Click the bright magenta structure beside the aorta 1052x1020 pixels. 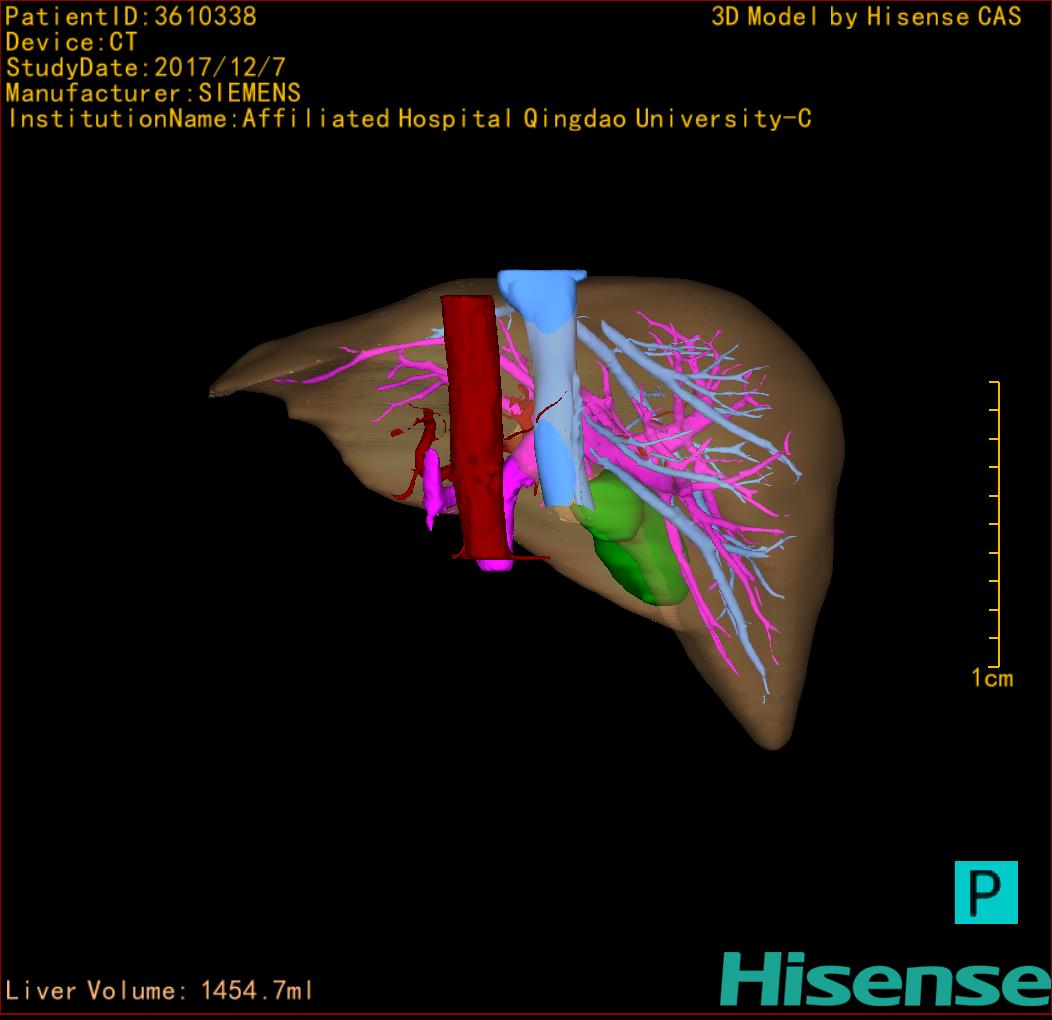coord(435,485)
